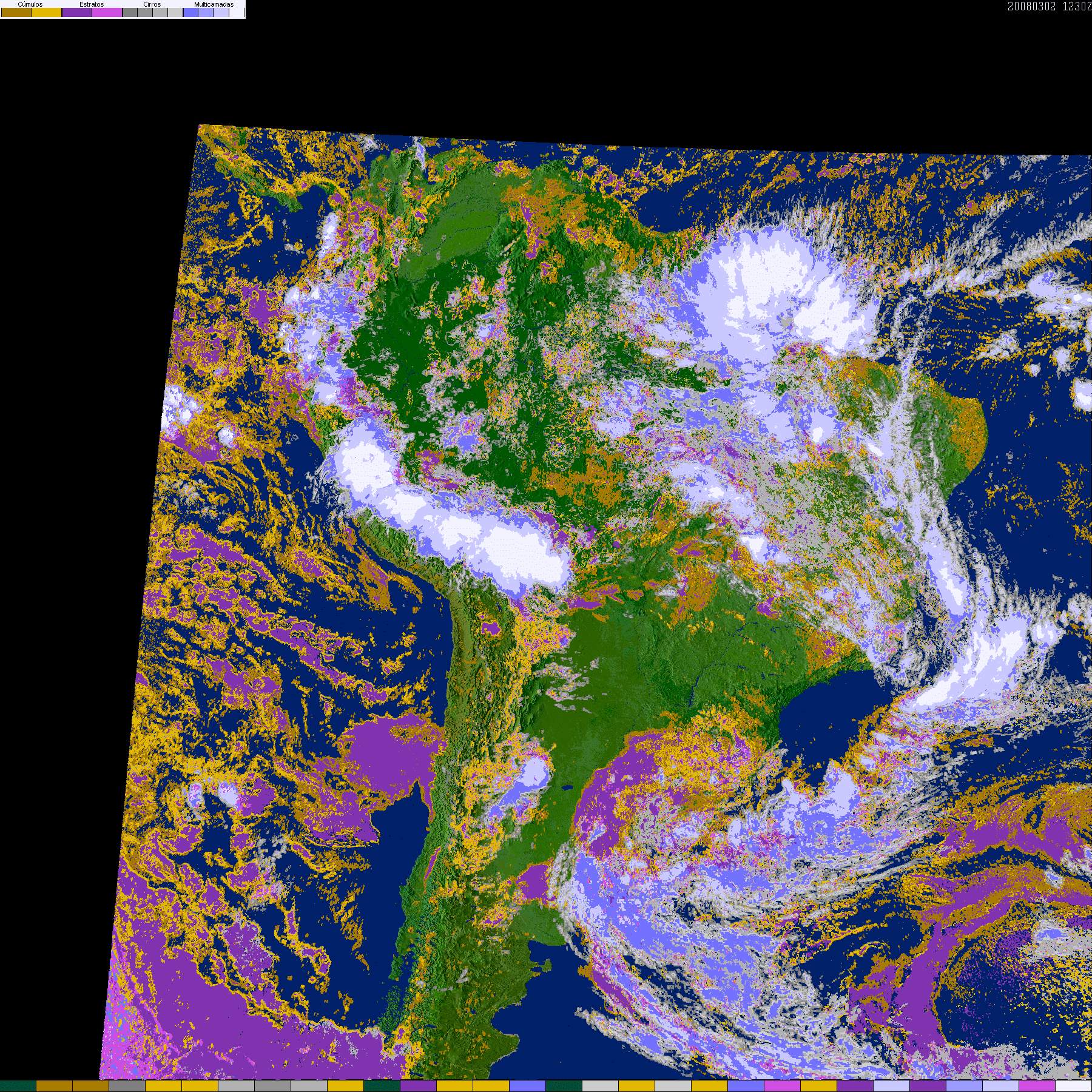Select the deepest blue Multicamadas legend swatch
Viewport: 1092px width, 1092px height.
(191, 12)
